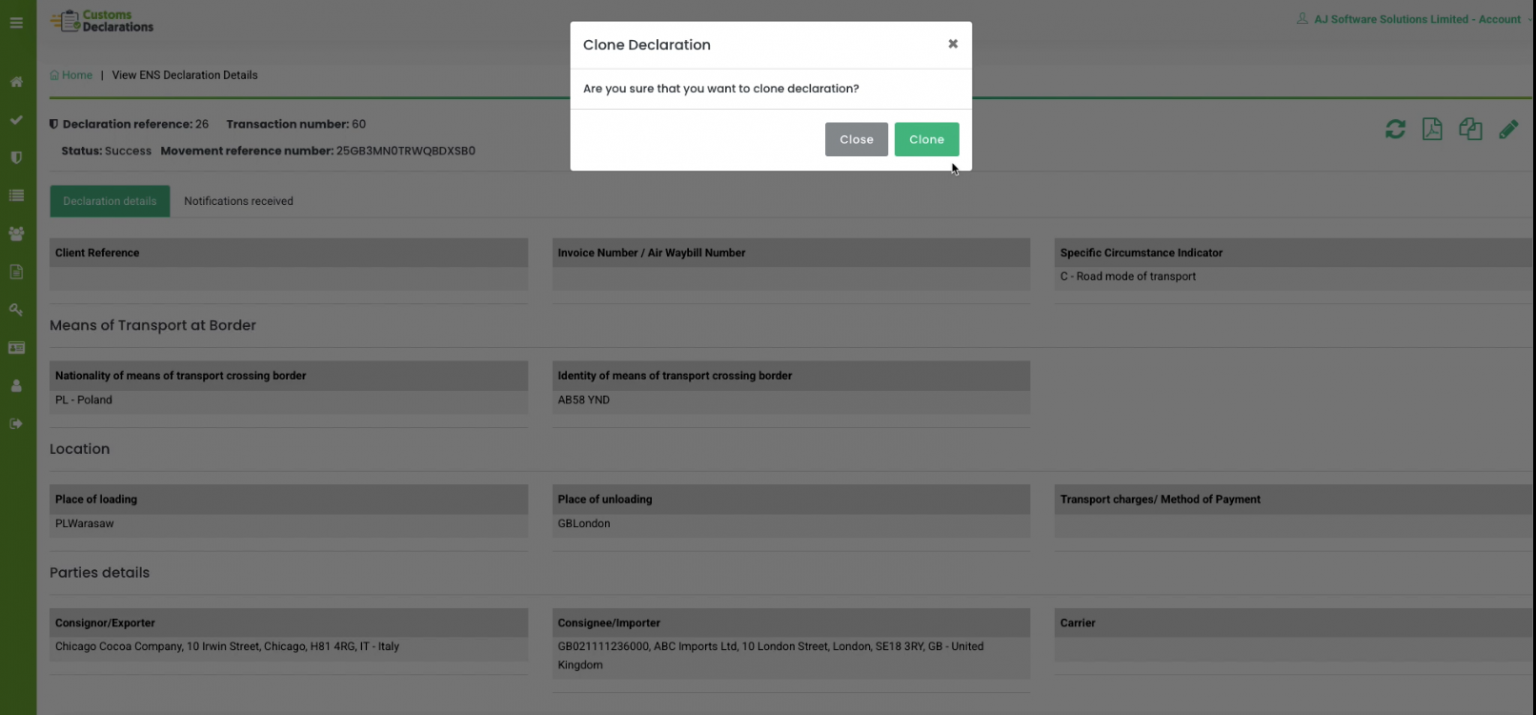Sign out using the exit icon in the sidebar
Screen dimensions: 1536x715
[x=16, y=423]
